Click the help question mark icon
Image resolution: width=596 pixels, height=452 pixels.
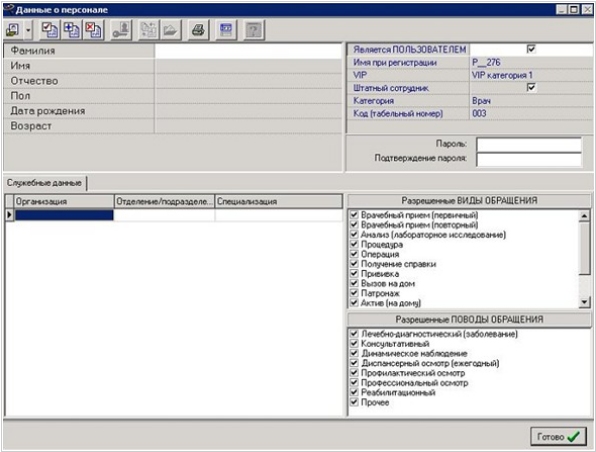pyautogui.click(x=253, y=30)
